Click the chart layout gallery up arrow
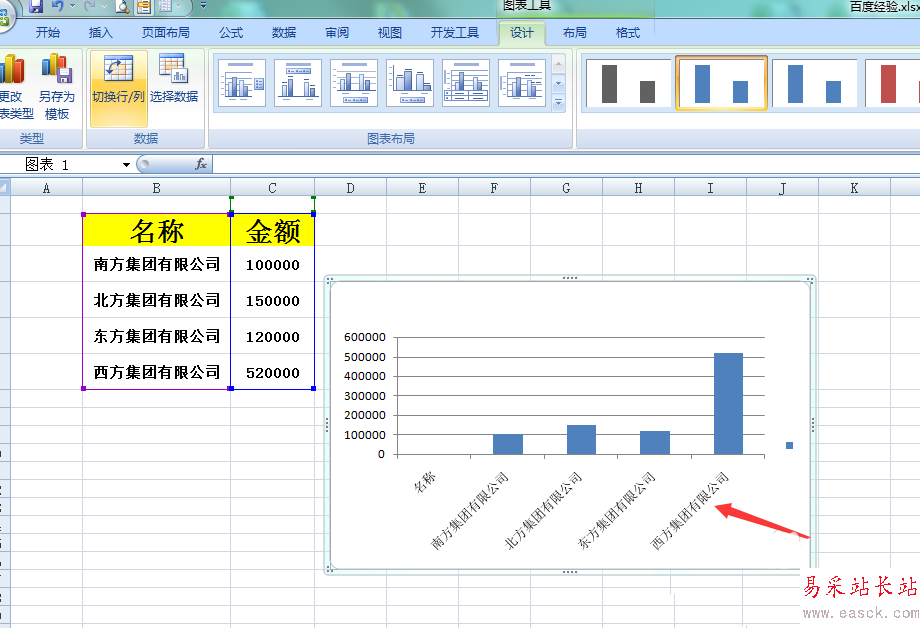This screenshot has height=628, width=920. 559,64
